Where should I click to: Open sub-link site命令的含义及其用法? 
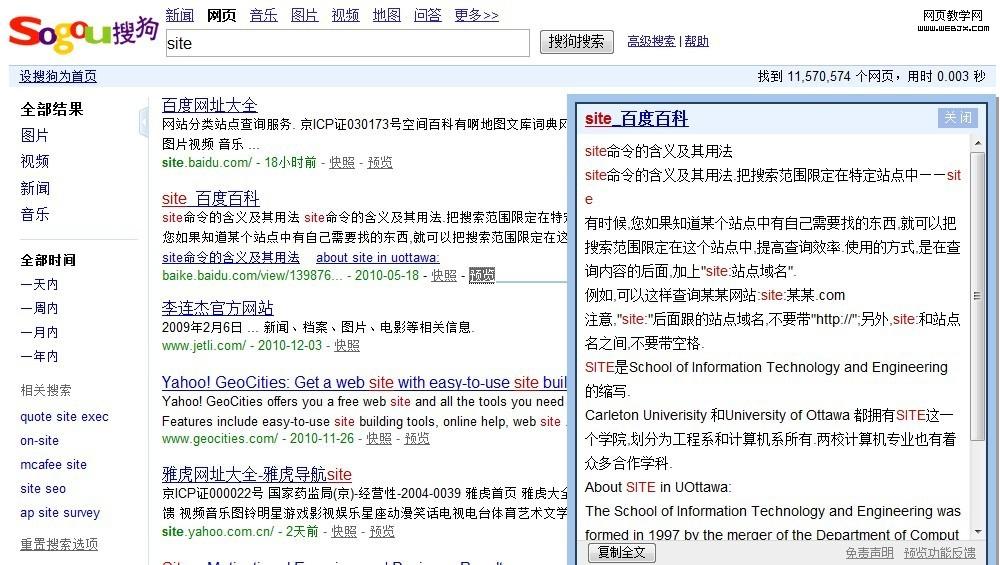(x=231, y=258)
